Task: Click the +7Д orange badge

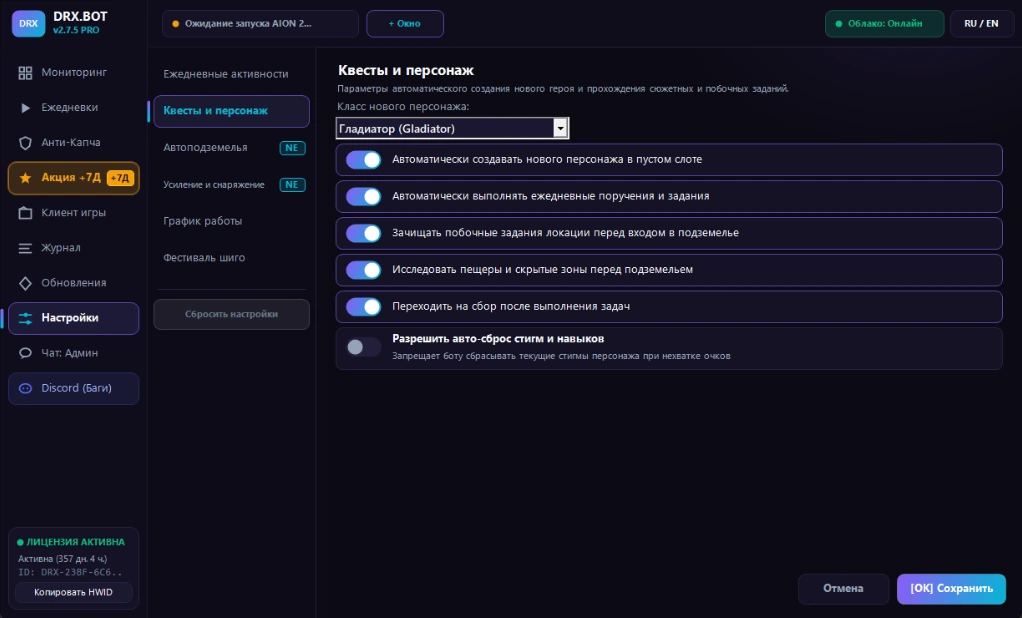Action: (x=120, y=178)
